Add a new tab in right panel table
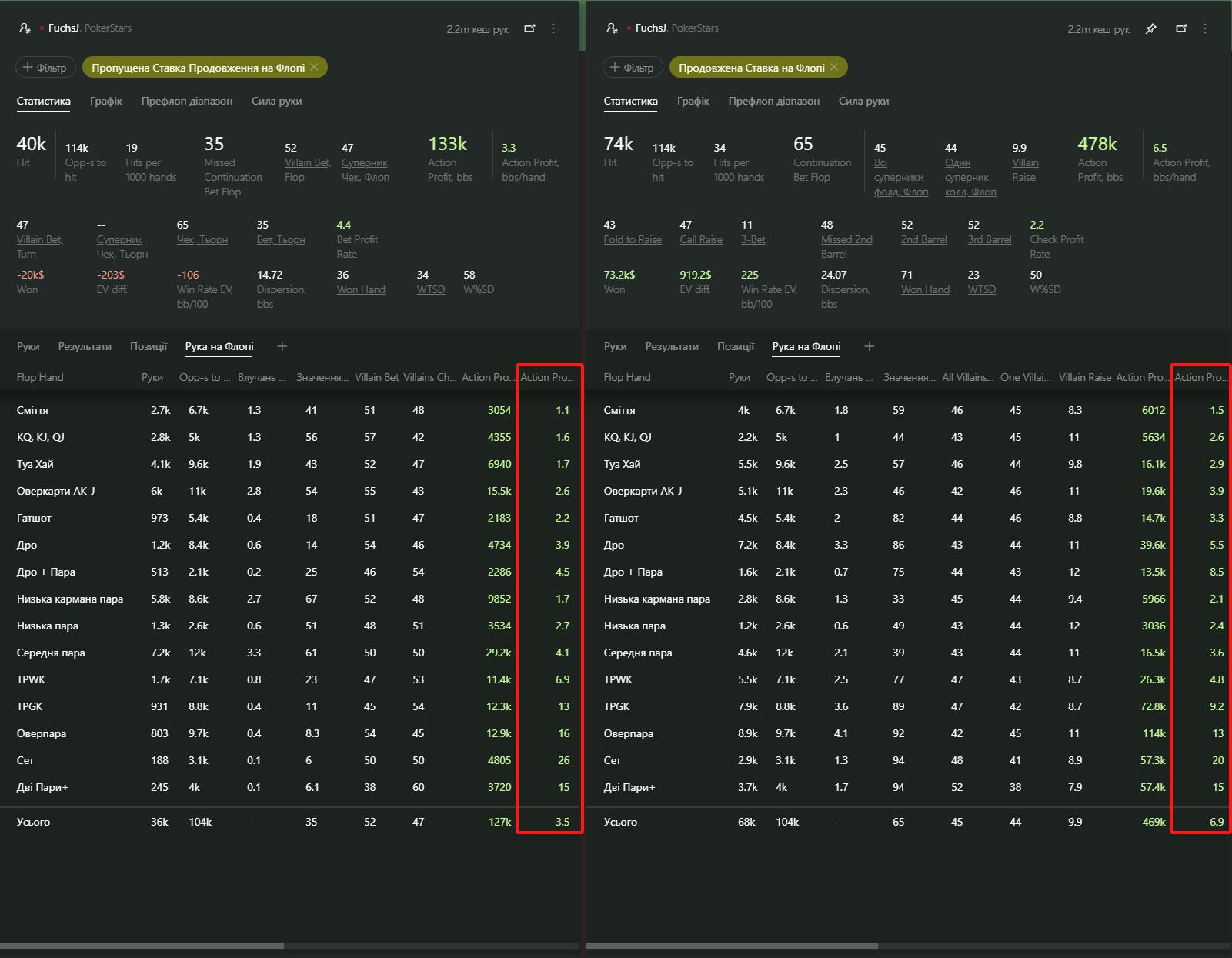The width and height of the screenshot is (1232, 958). point(870,346)
